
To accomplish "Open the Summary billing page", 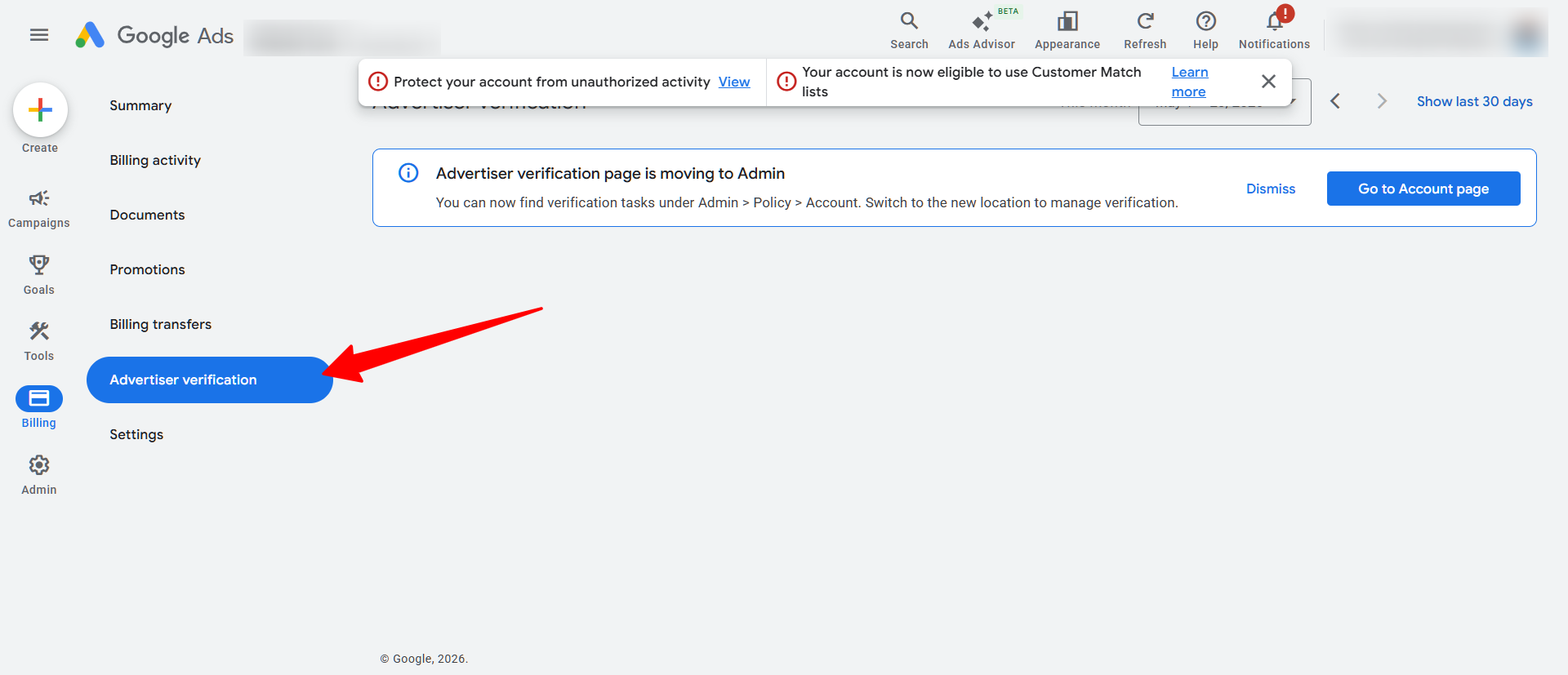I will [x=140, y=105].
